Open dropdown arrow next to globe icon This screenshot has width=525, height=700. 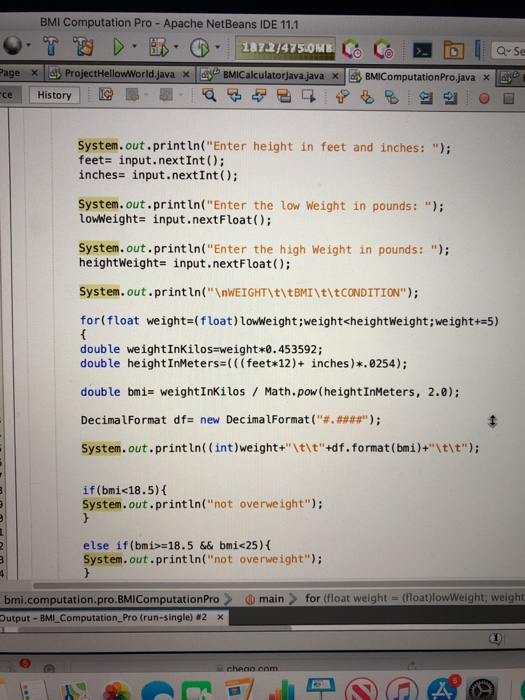(x=29, y=45)
